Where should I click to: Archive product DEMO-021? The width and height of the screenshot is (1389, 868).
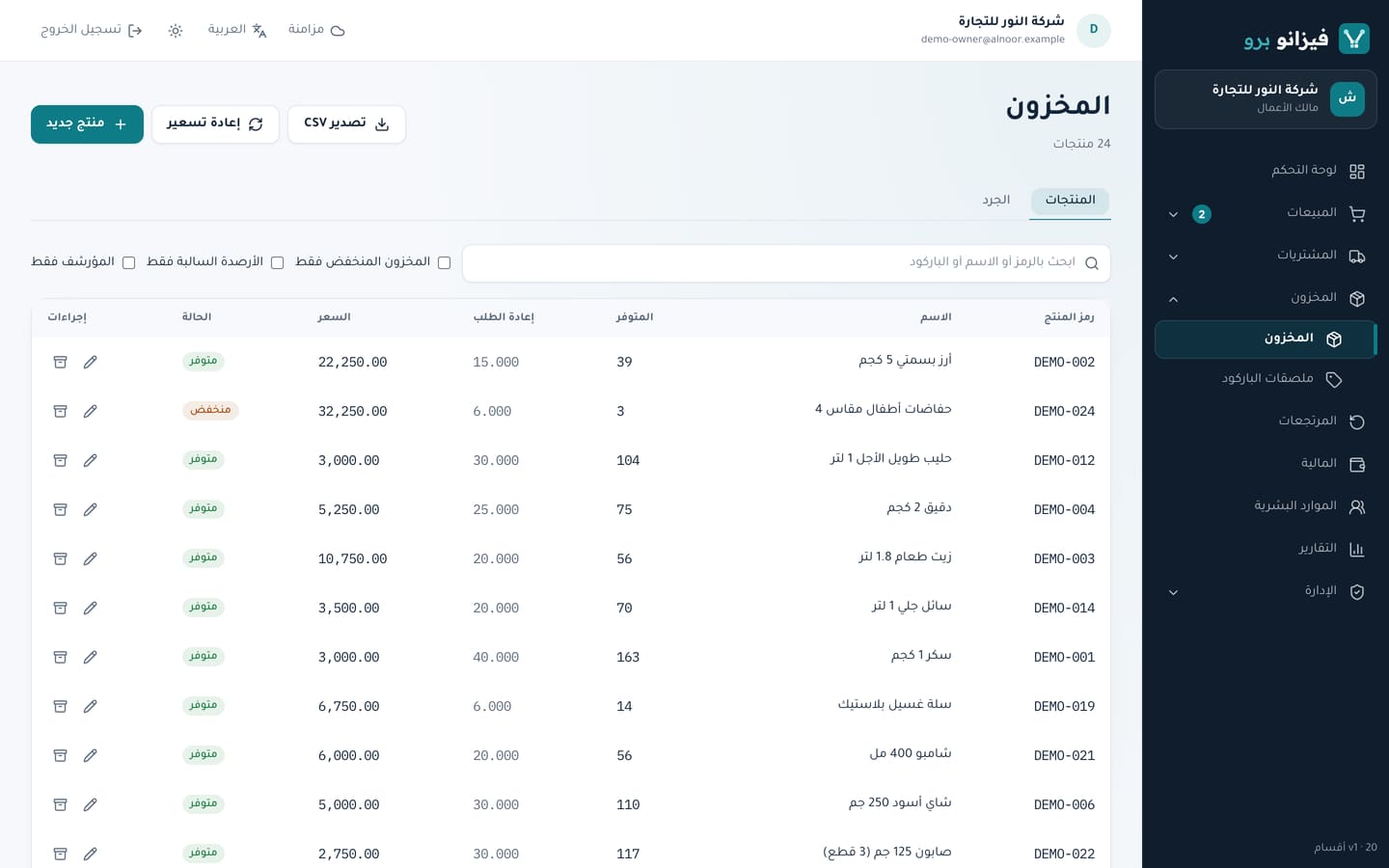point(60,755)
